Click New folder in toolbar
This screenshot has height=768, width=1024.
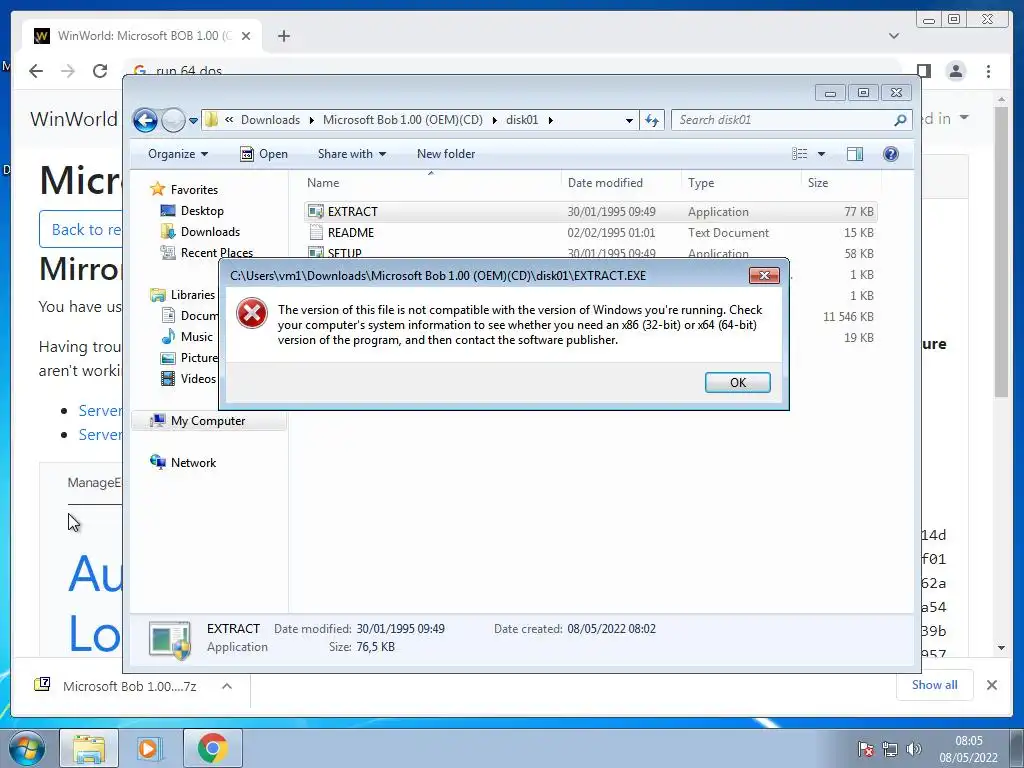[446, 154]
